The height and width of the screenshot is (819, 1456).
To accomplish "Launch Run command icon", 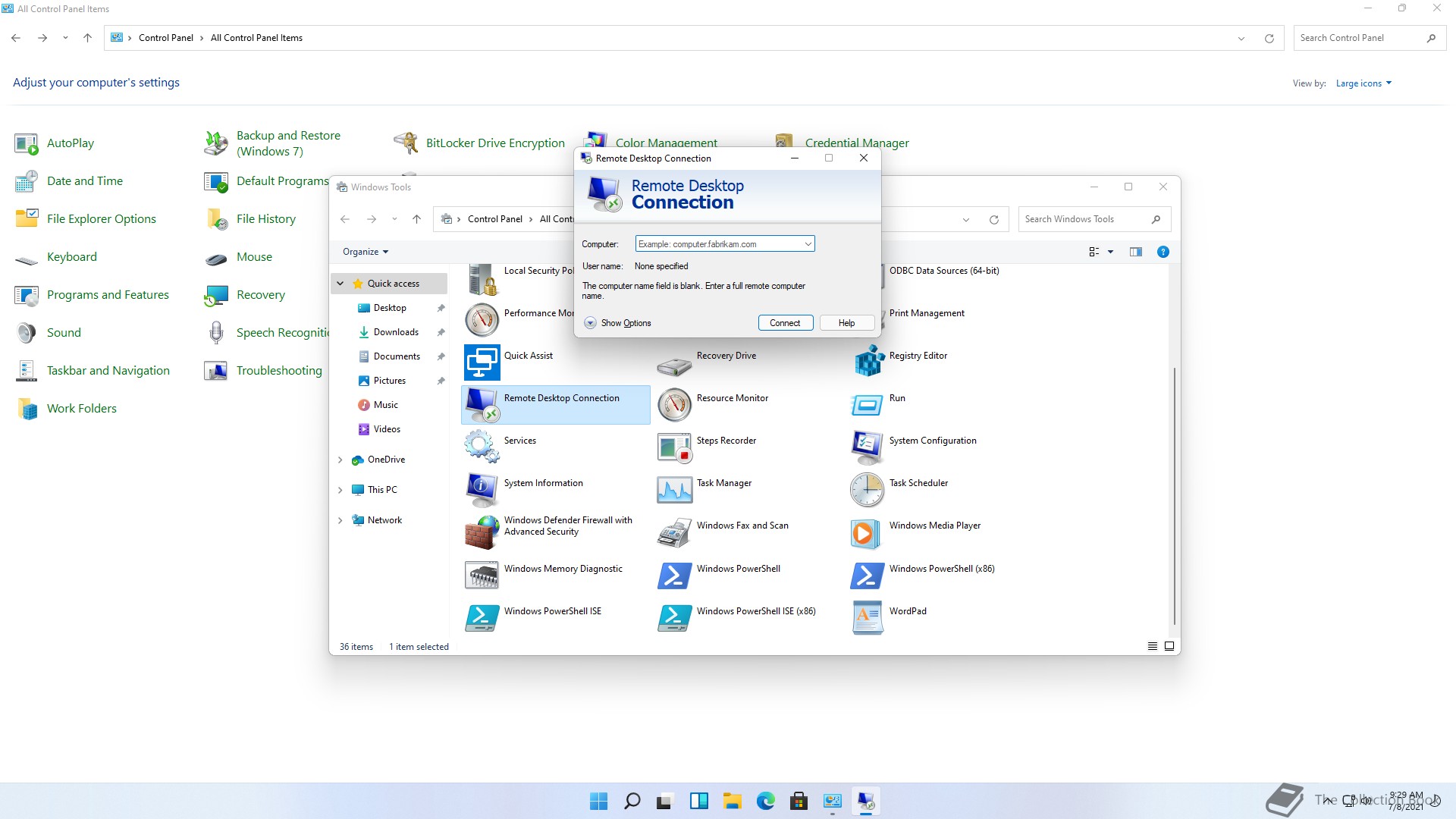I will (868, 404).
